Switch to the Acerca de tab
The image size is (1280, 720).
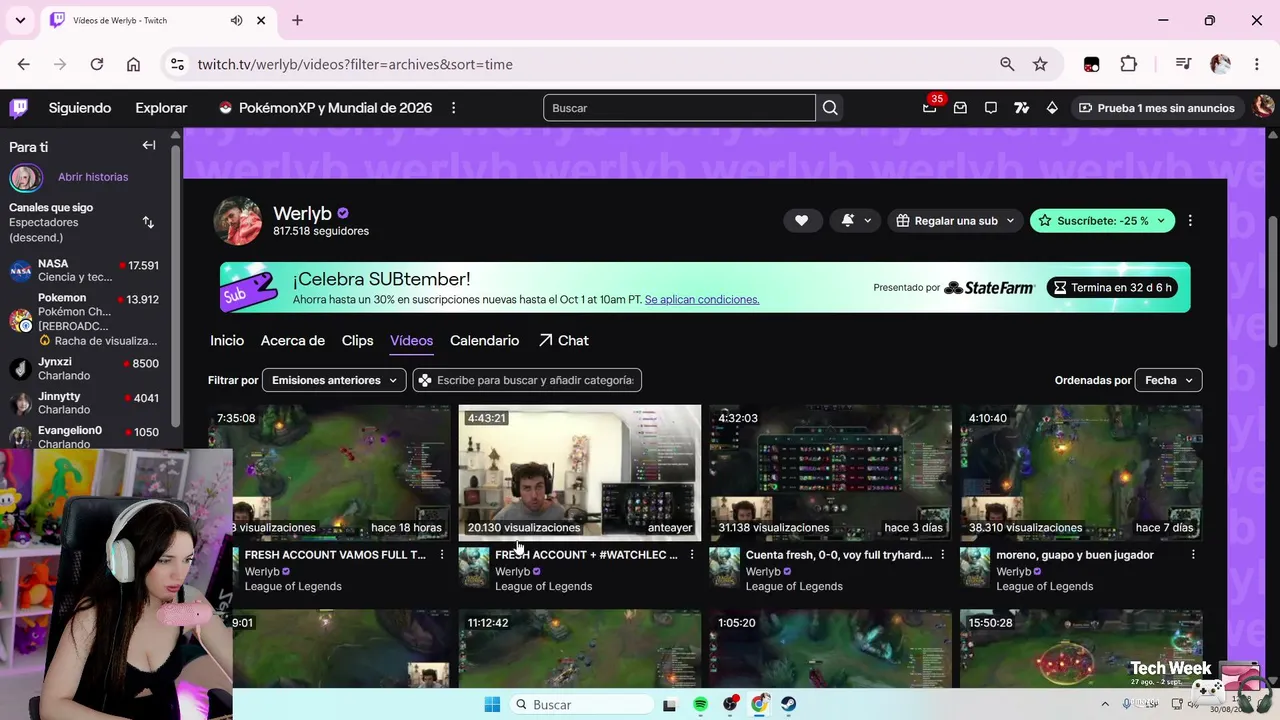pyautogui.click(x=293, y=340)
